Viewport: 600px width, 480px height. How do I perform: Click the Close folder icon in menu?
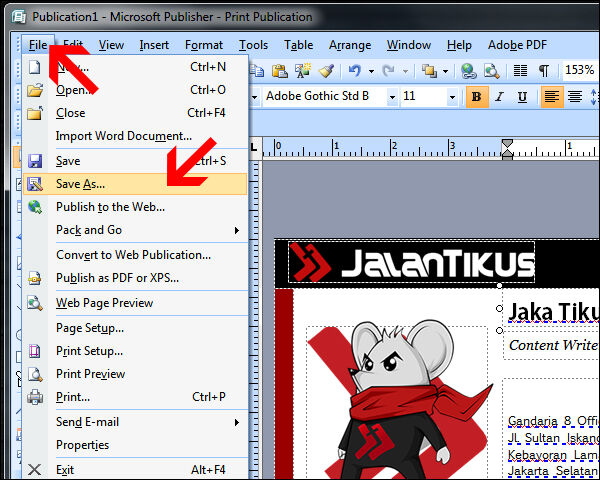tap(35, 113)
